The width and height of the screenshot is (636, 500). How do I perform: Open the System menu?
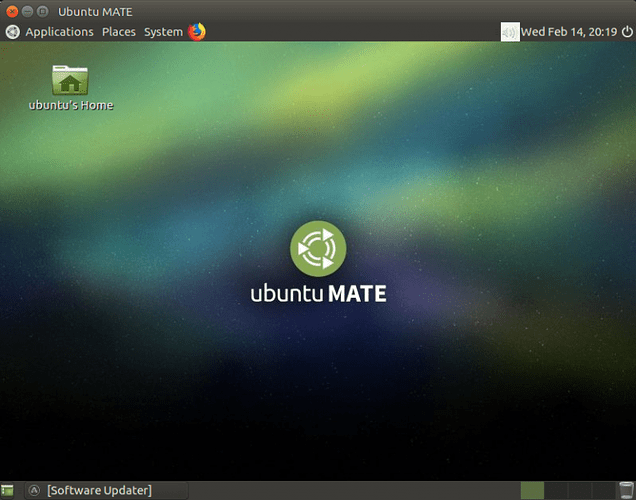tap(163, 32)
